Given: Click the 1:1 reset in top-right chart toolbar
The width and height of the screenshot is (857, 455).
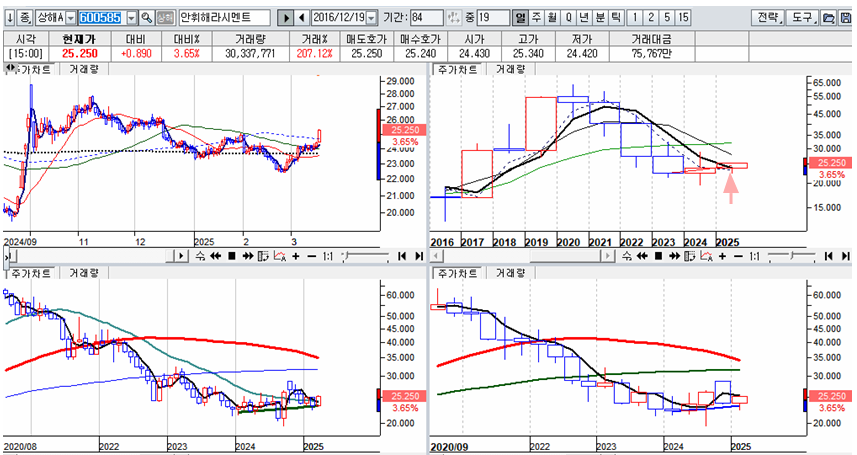Looking at the screenshot, I should point(755,256).
